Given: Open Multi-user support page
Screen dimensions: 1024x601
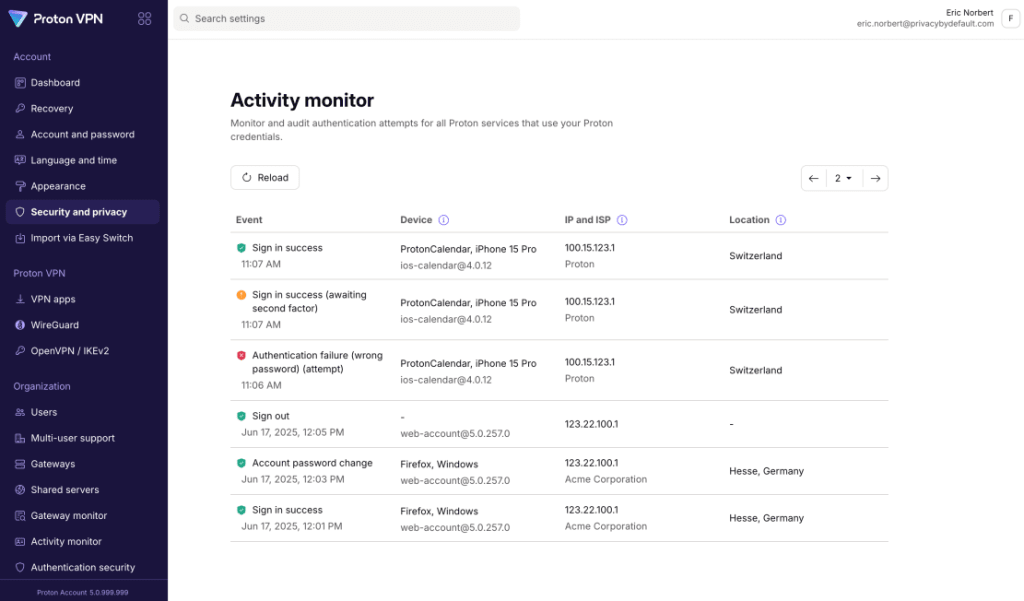Looking at the screenshot, I should point(82,438).
